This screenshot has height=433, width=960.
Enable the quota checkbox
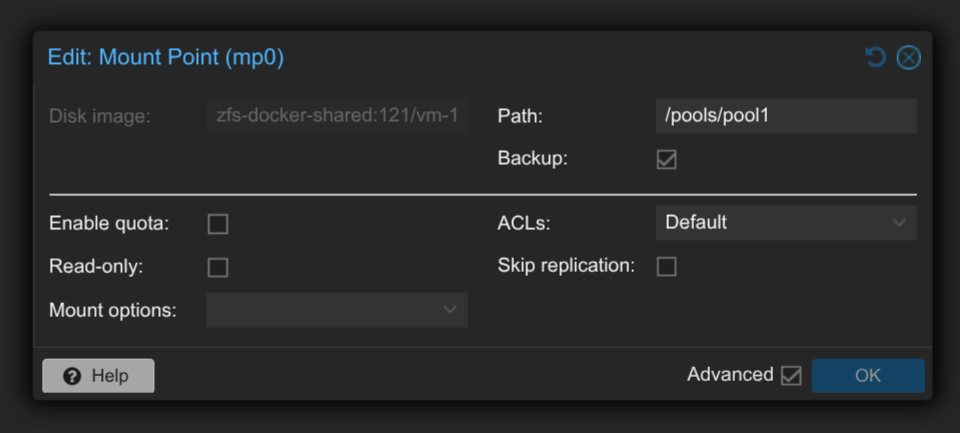(218, 224)
